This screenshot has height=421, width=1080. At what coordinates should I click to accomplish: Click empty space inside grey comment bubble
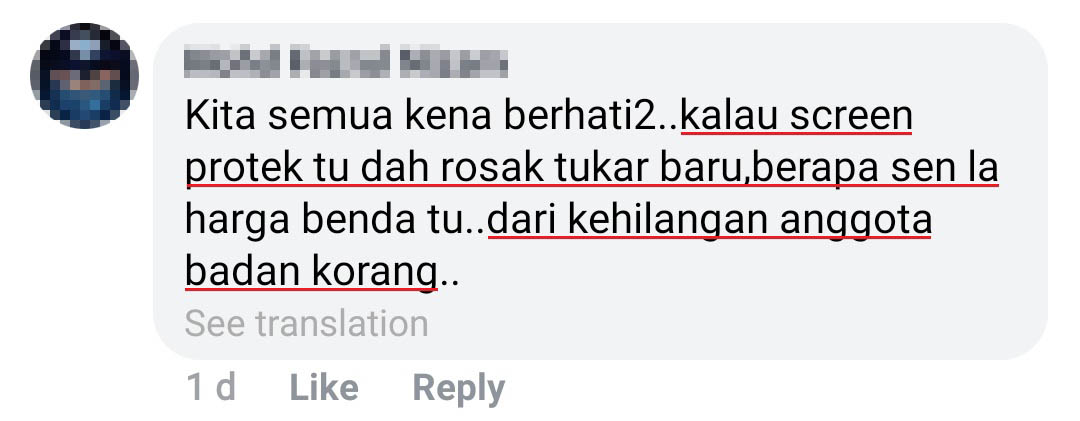(758, 310)
